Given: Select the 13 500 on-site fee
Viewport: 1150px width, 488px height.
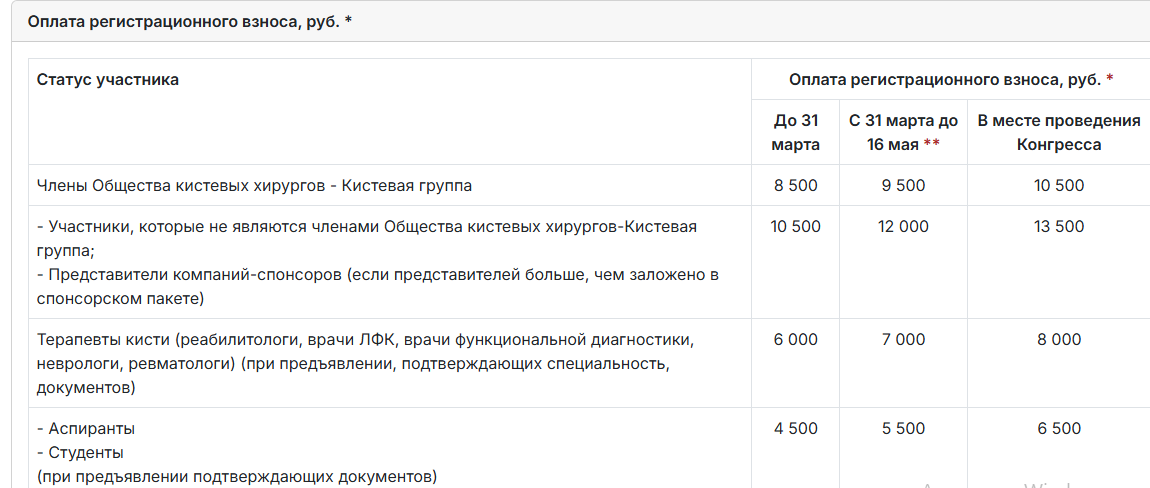Looking at the screenshot, I should [1059, 227].
